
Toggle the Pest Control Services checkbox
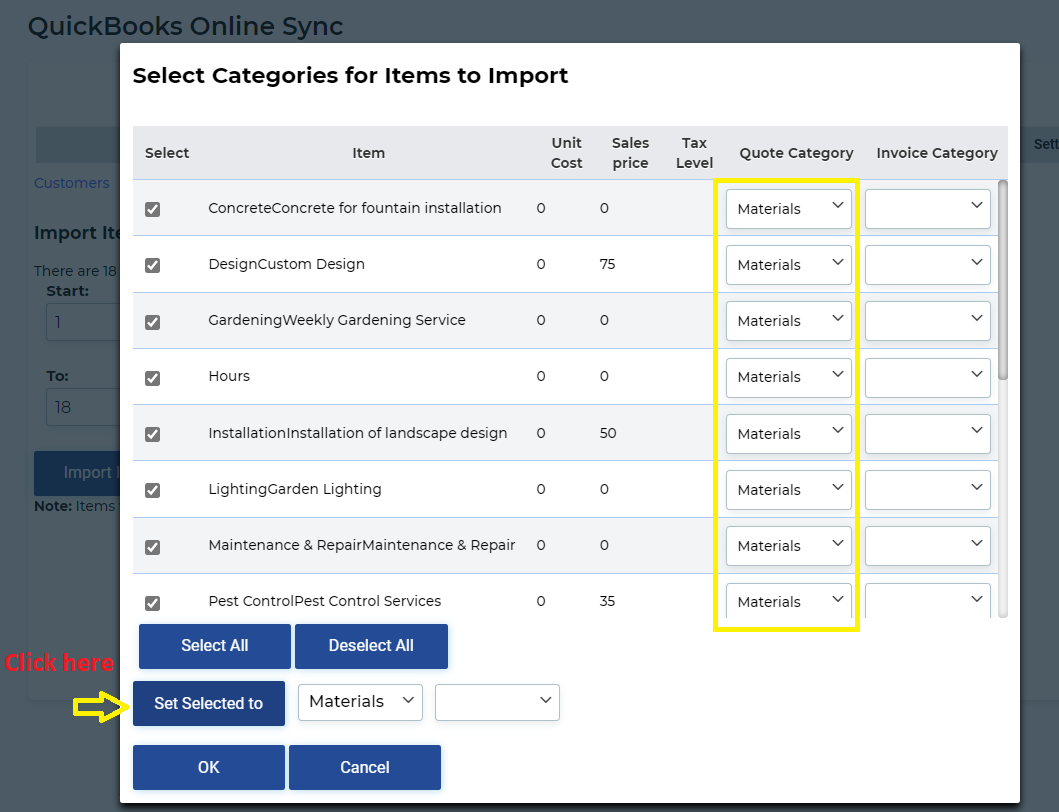pos(152,603)
